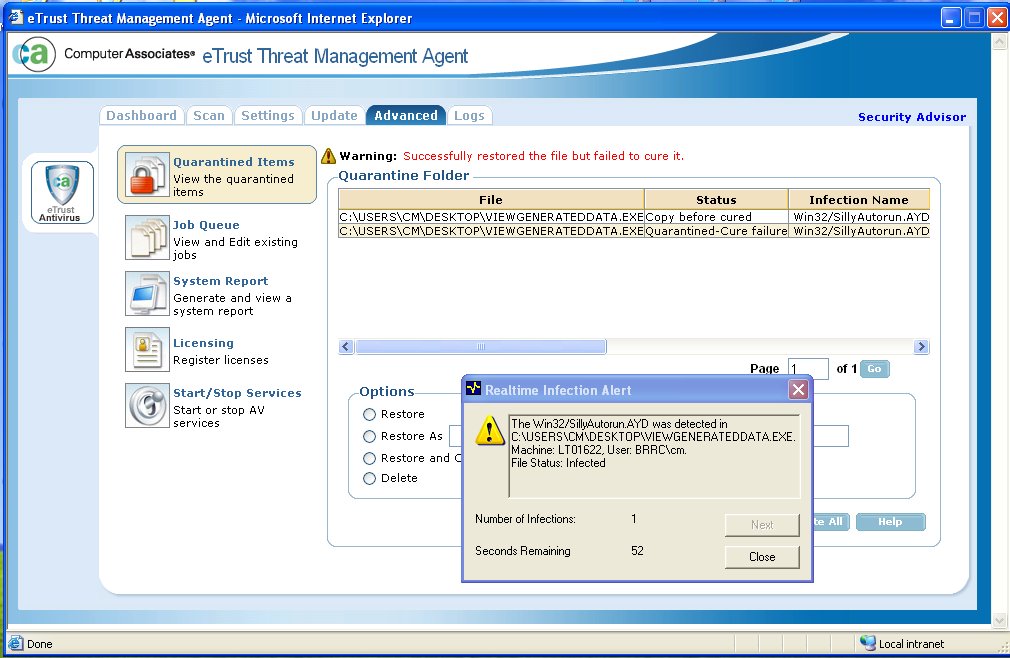Click the Local intranet zone icon
This screenshot has height=658, width=1010.
pyautogui.click(x=868, y=643)
